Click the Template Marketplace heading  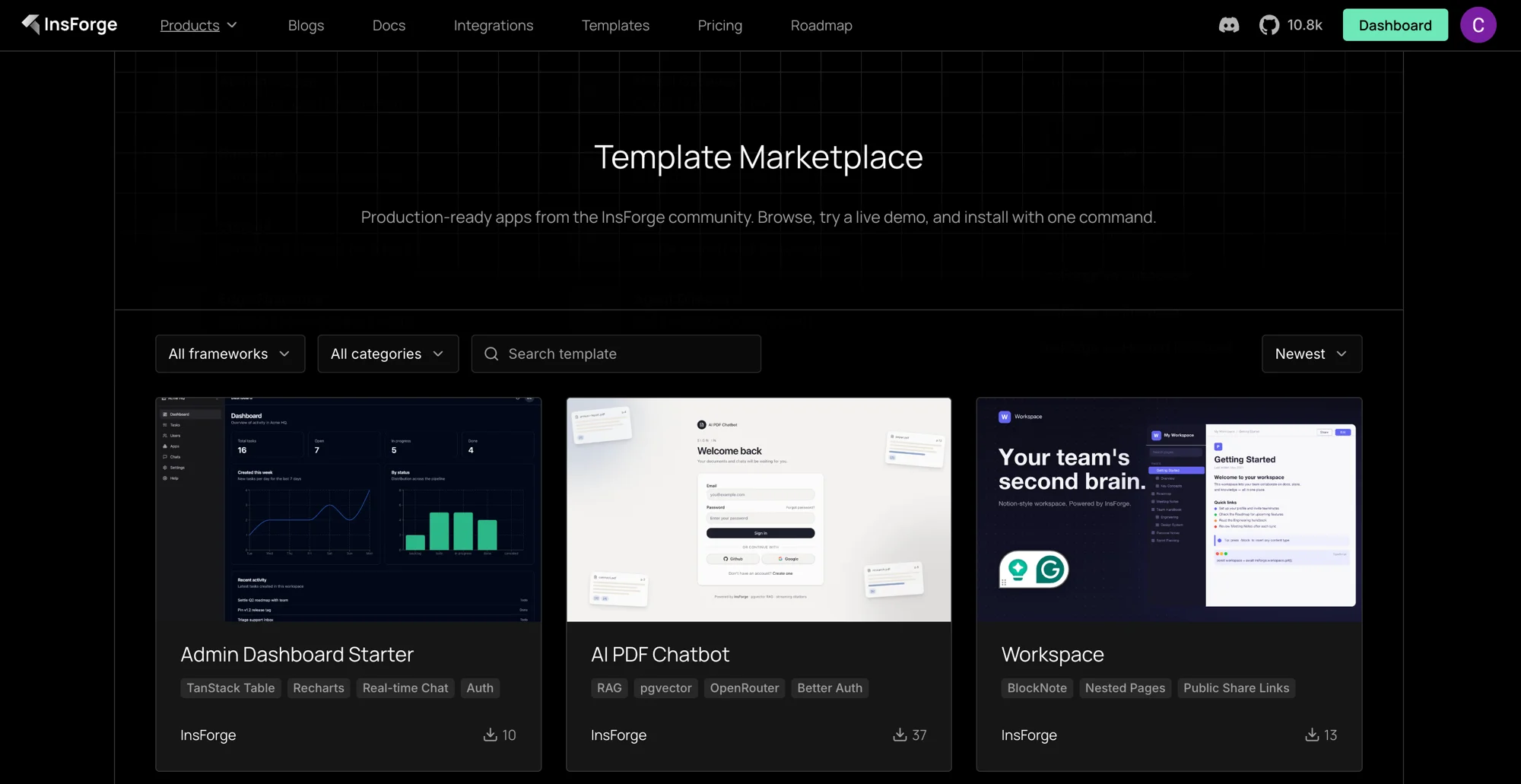click(x=758, y=157)
